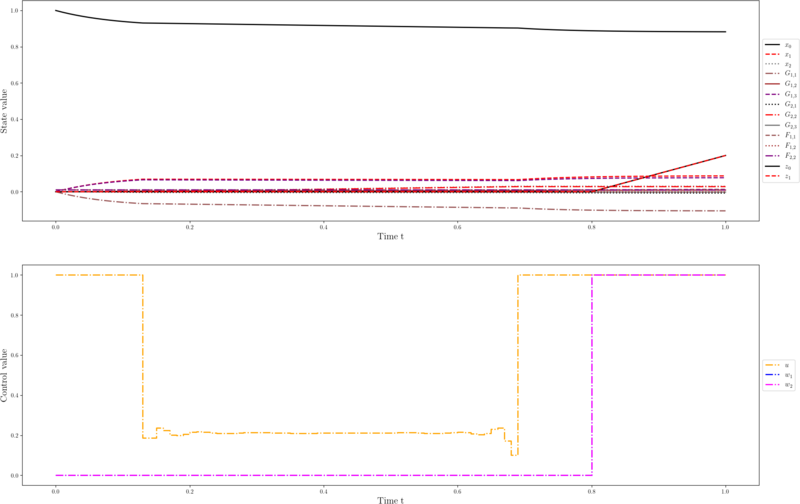Click the 0.6 time tick under control plot
This screenshot has height=504, width=800.
[x=458, y=491]
